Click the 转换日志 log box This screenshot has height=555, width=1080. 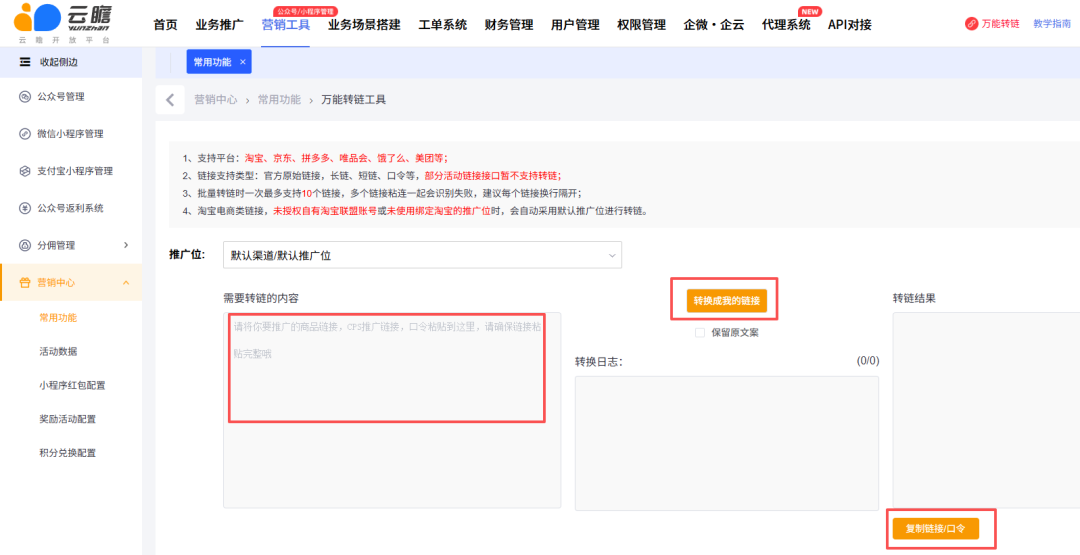pos(727,443)
